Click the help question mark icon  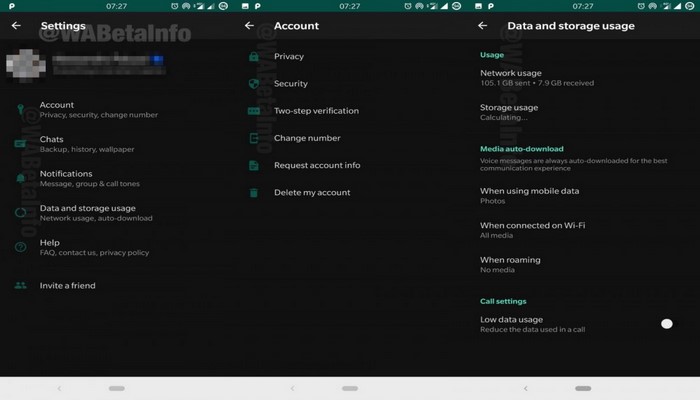click(x=20, y=247)
